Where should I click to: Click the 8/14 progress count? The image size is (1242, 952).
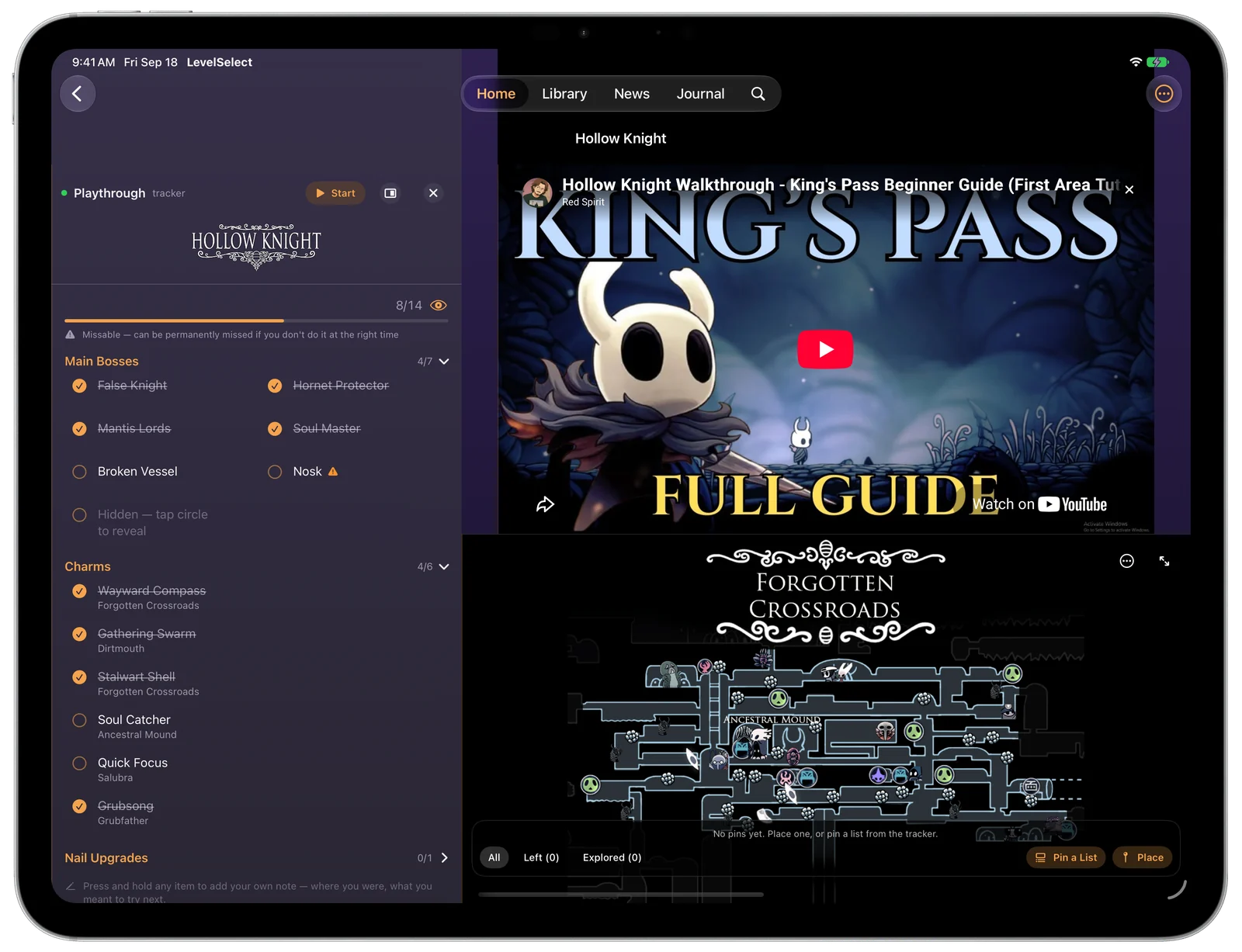[x=409, y=306]
